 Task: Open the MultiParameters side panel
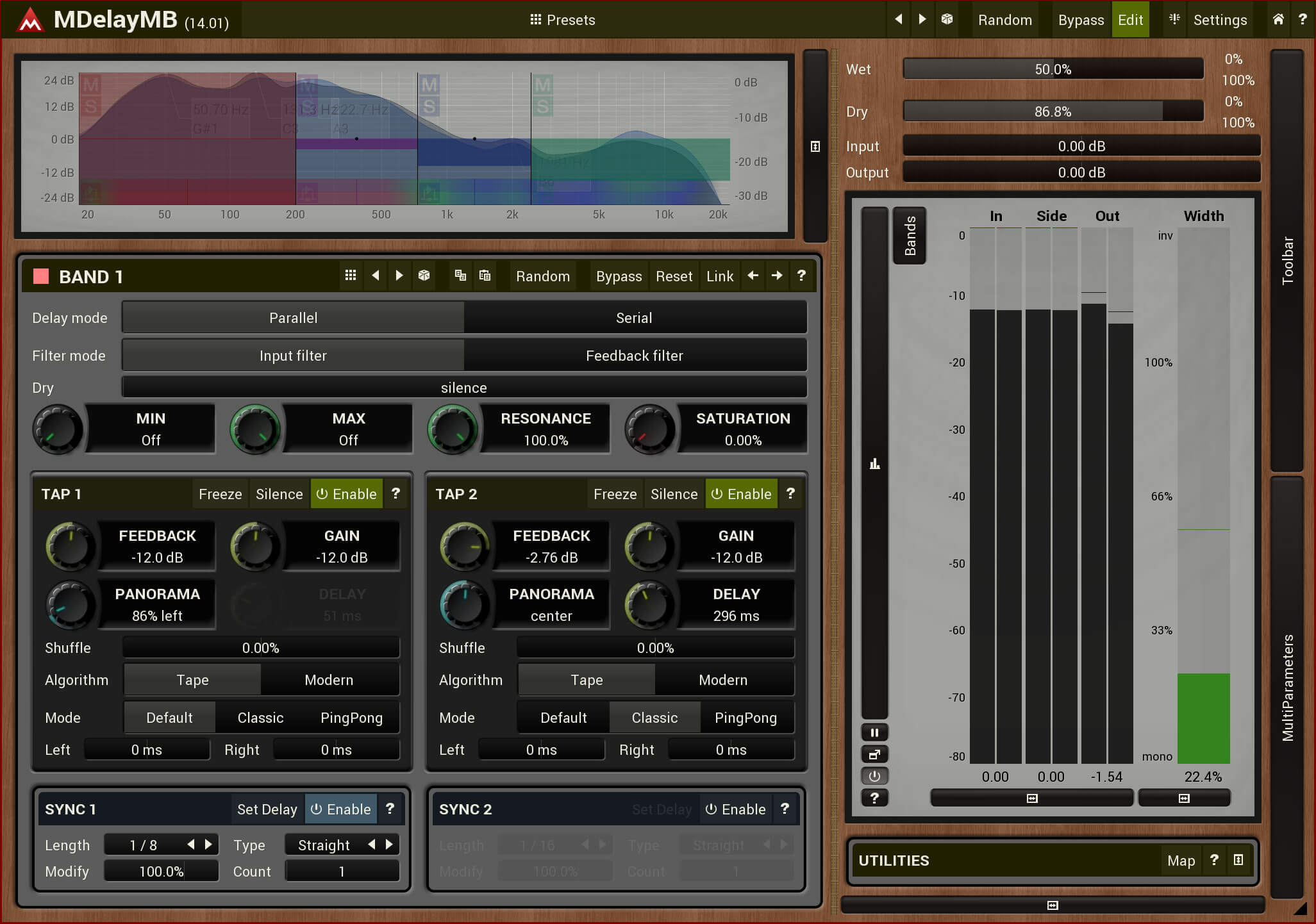[1287, 688]
